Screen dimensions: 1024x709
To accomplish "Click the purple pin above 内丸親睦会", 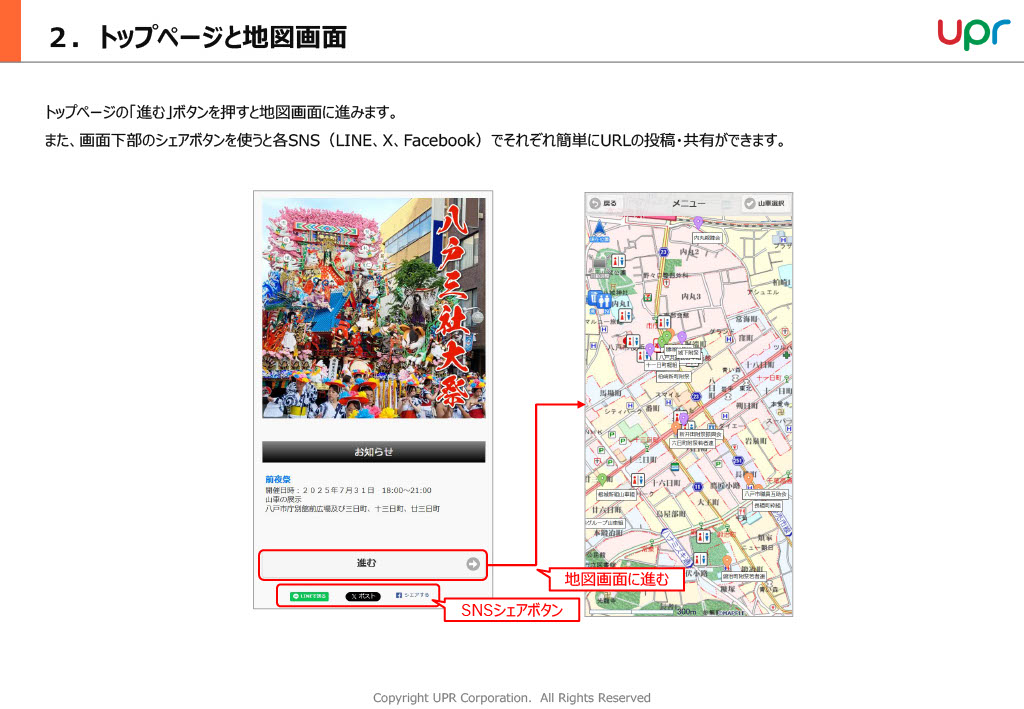I will pyautogui.click(x=698, y=222).
